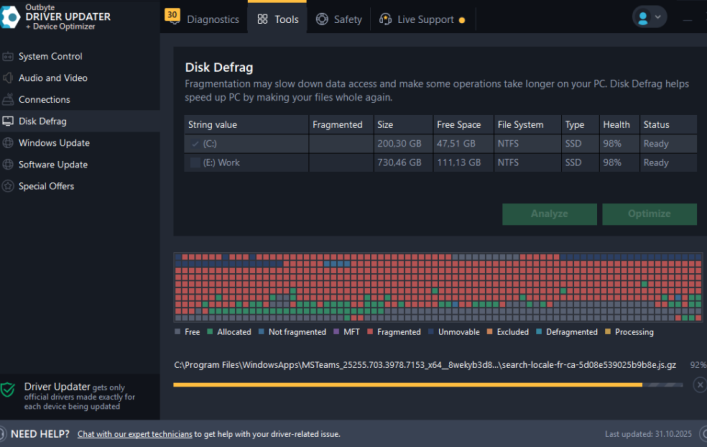Expand the user account dropdown

(649, 17)
